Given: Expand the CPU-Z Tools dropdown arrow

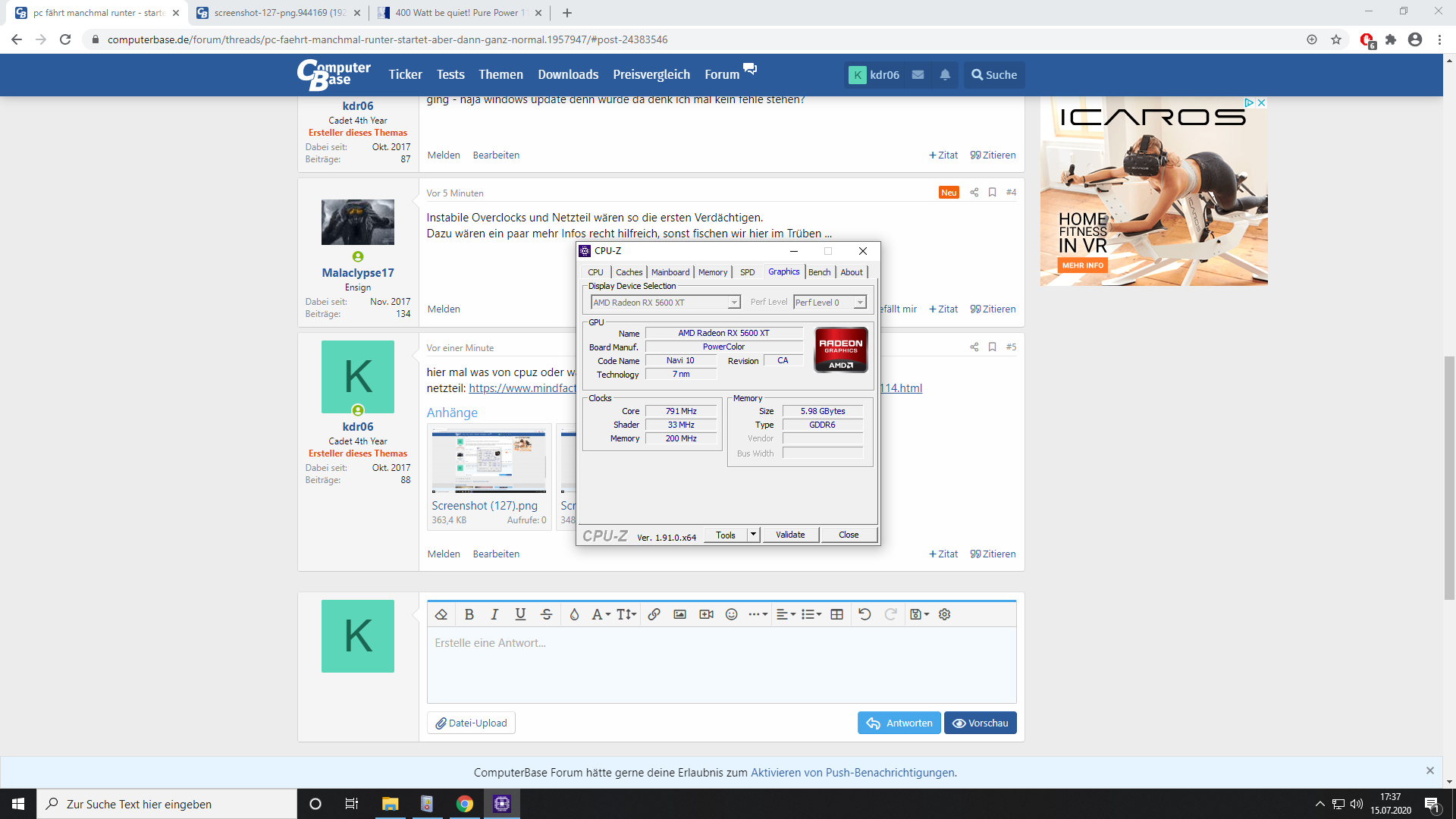Looking at the screenshot, I should point(753,535).
